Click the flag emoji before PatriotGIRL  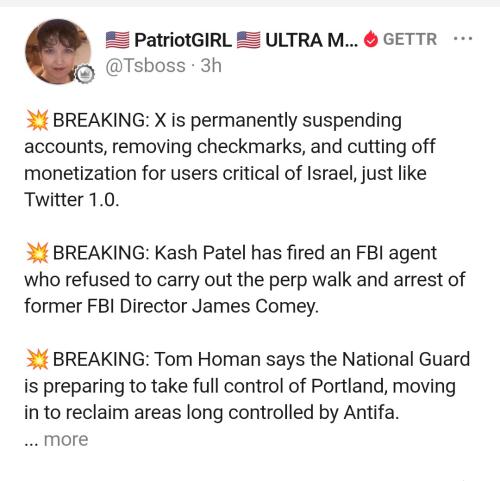pos(118,40)
